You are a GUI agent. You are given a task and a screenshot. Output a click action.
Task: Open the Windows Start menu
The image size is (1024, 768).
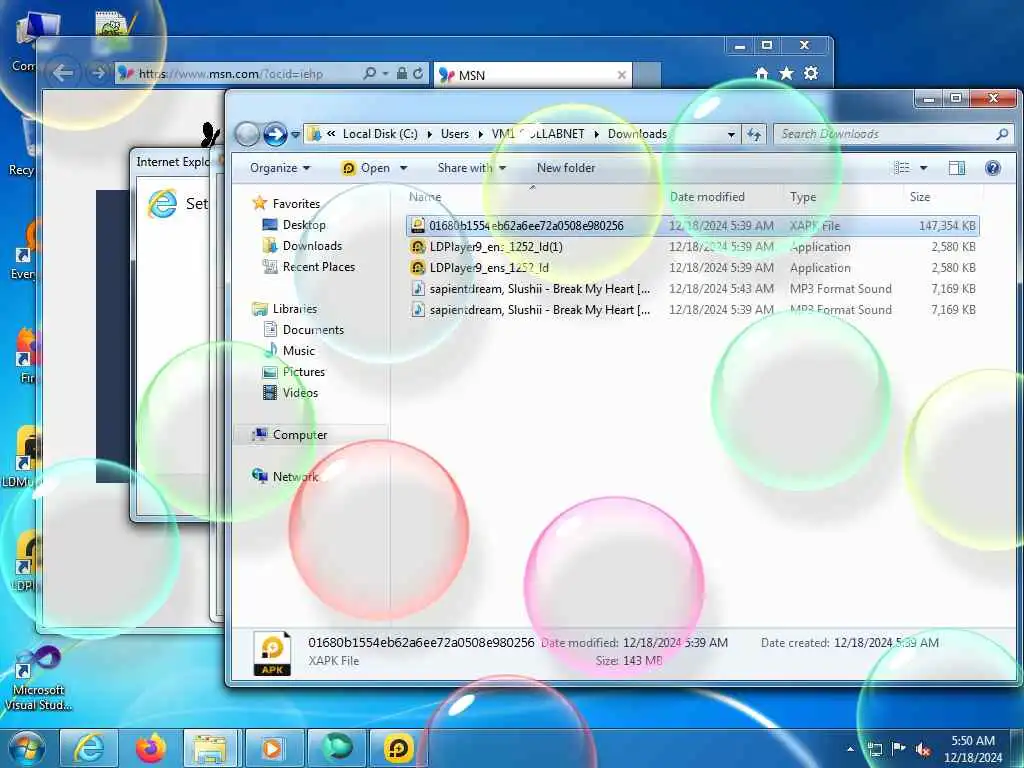click(27, 748)
